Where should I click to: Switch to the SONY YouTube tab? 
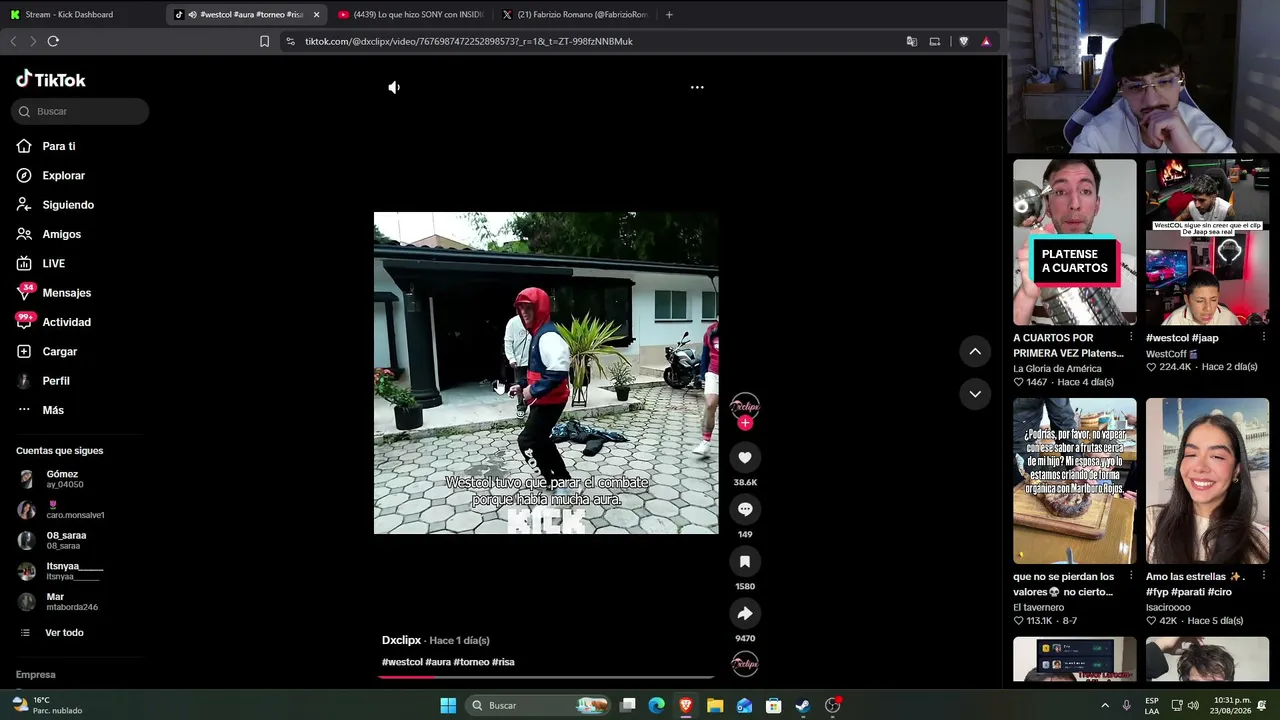[x=412, y=14]
